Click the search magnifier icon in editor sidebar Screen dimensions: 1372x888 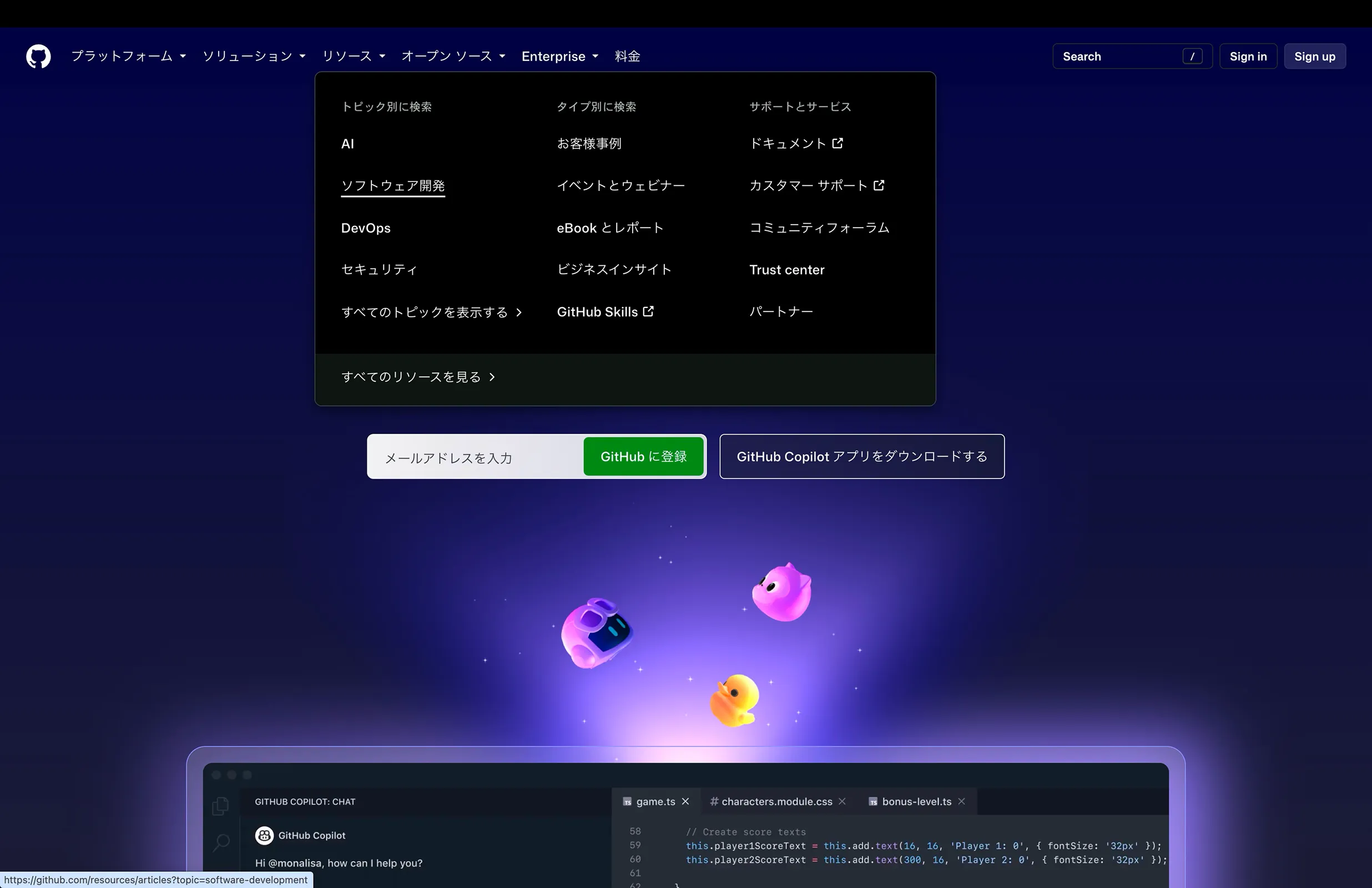click(x=221, y=842)
